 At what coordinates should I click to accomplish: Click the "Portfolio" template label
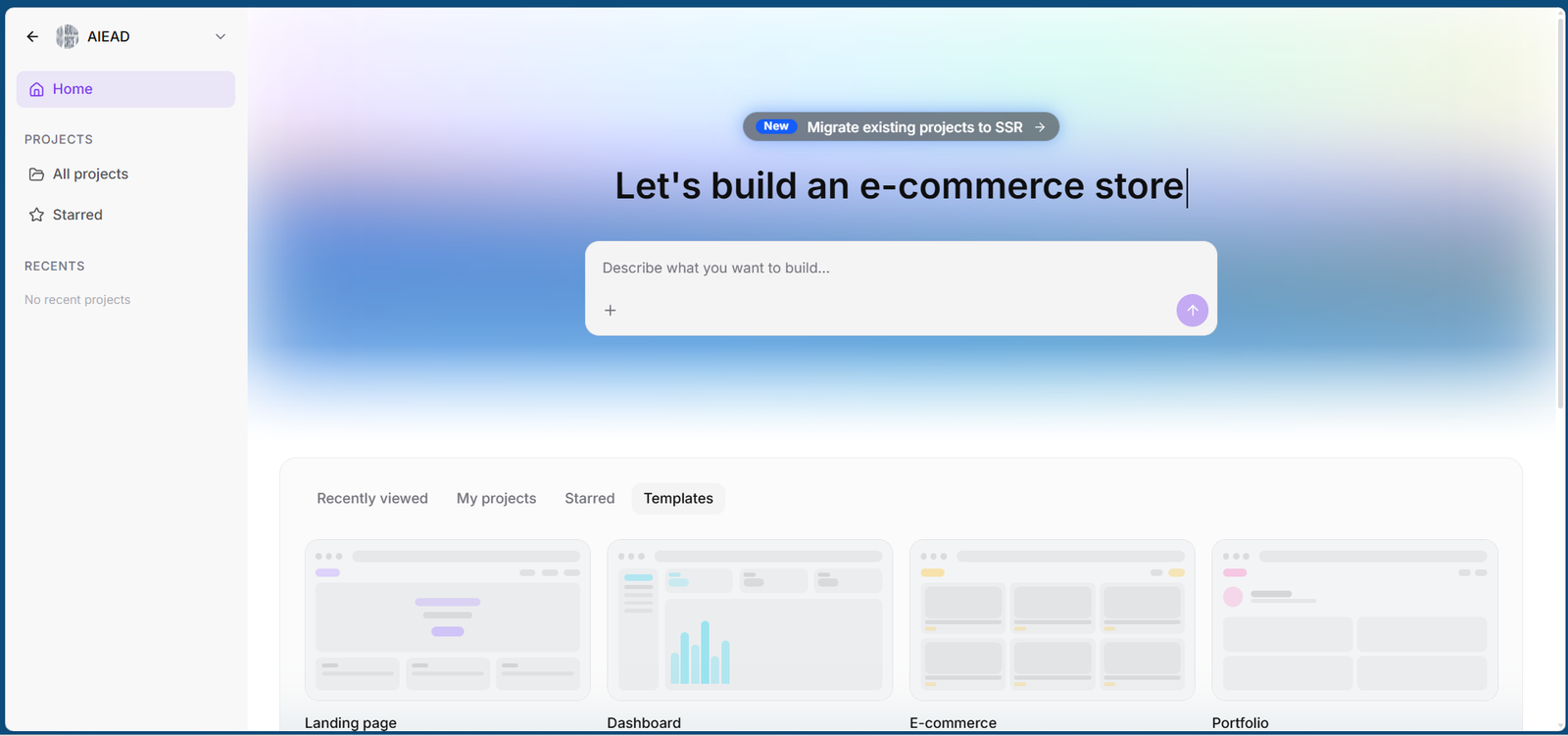coord(1240,723)
